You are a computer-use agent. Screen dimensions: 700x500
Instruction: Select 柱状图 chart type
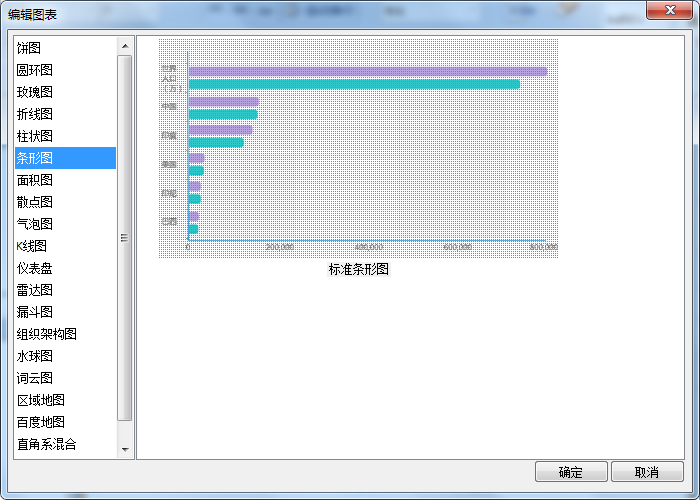[x=34, y=136]
